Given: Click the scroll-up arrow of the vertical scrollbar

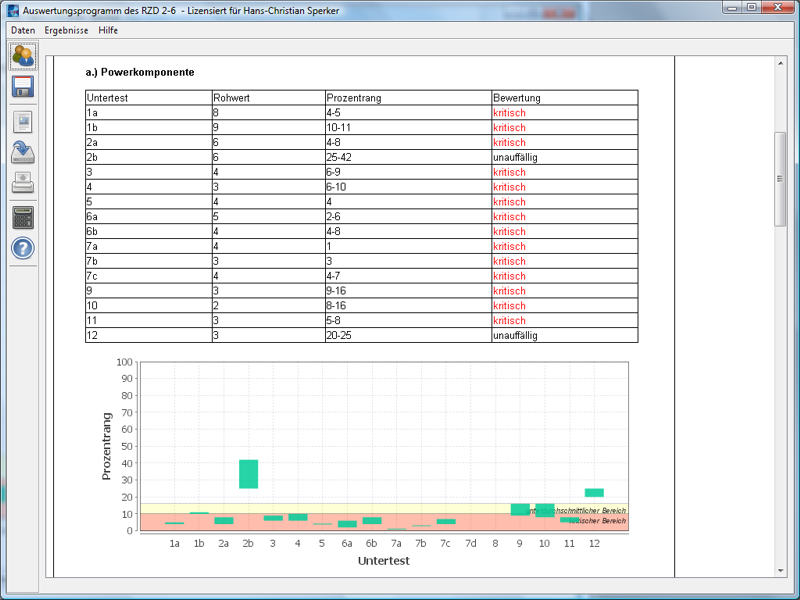Looking at the screenshot, I should point(781,63).
